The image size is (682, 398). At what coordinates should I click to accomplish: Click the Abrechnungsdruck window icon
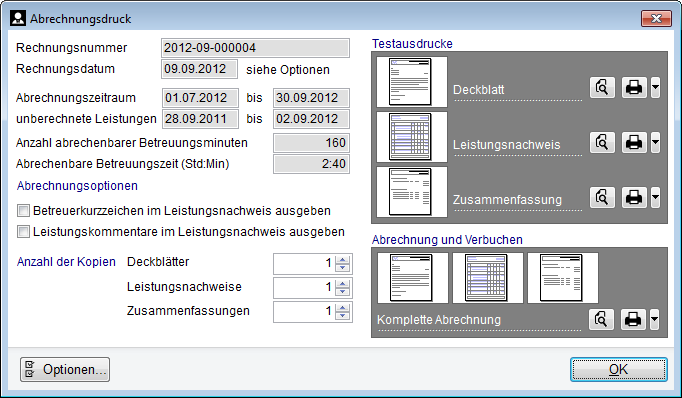[x=18, y=18]
